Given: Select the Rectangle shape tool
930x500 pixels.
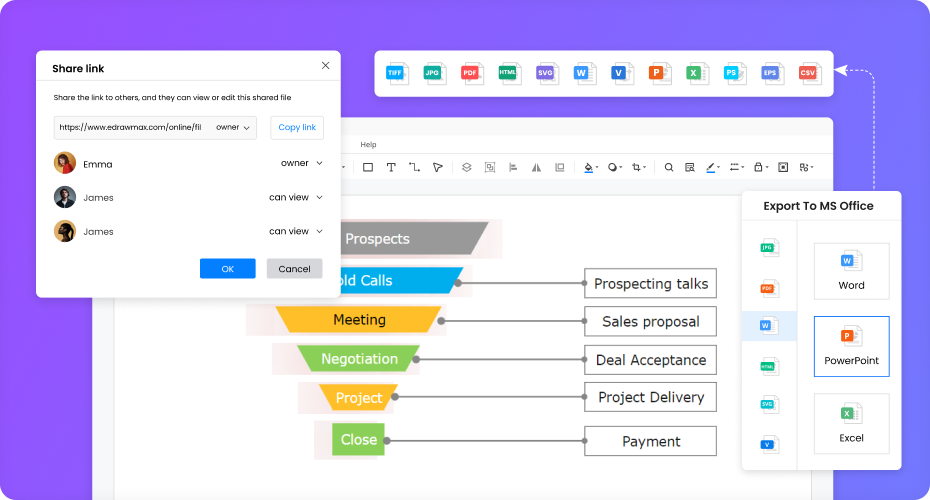Looking at the screenshot, I should [368, 168].
